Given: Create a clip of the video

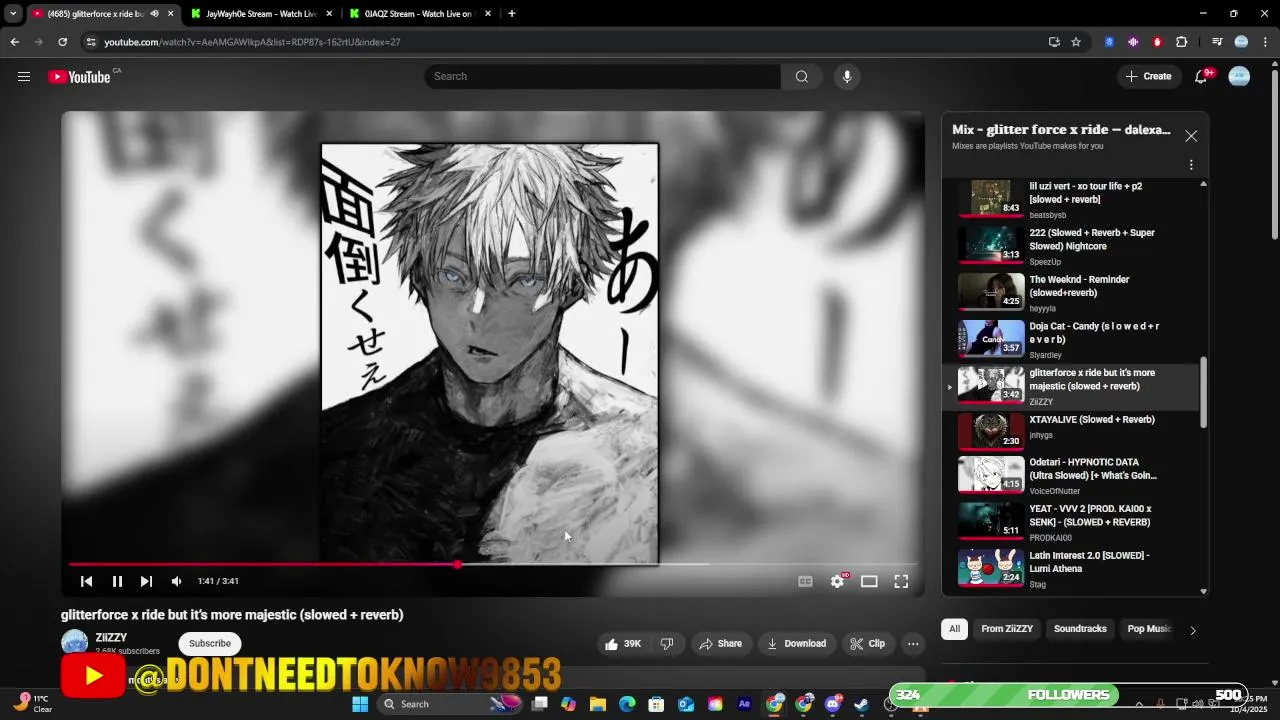Looking at the screenshot, I should [867, 644].
